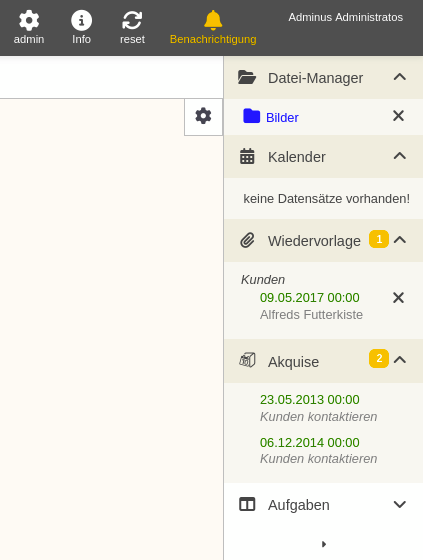Image resolution: width=423 pixels, height=560 pixels.
Task: Click the Kalender calendar icon
Action: [x=247, y=156]
